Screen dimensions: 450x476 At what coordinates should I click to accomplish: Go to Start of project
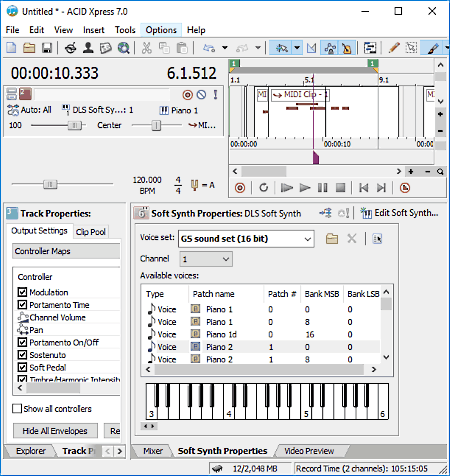pyautogui.click(x=364, y=188)
